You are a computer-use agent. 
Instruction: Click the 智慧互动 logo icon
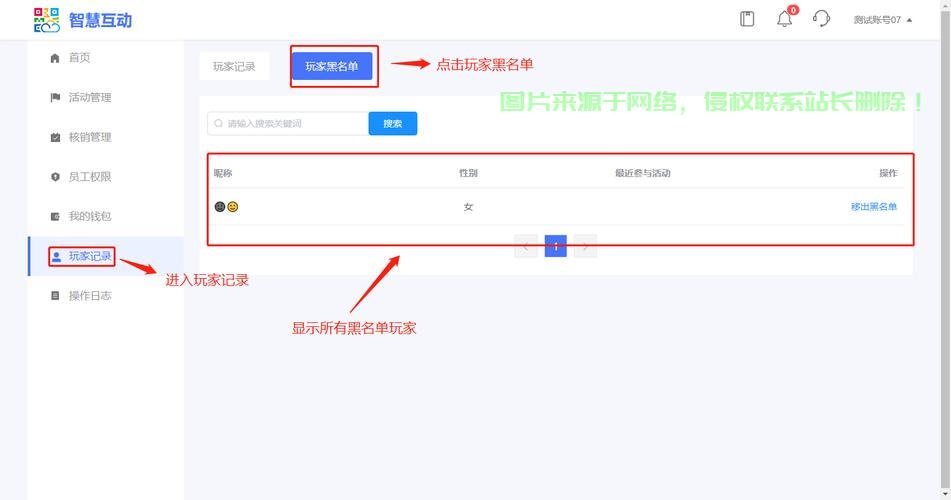(x=47, y=20)
